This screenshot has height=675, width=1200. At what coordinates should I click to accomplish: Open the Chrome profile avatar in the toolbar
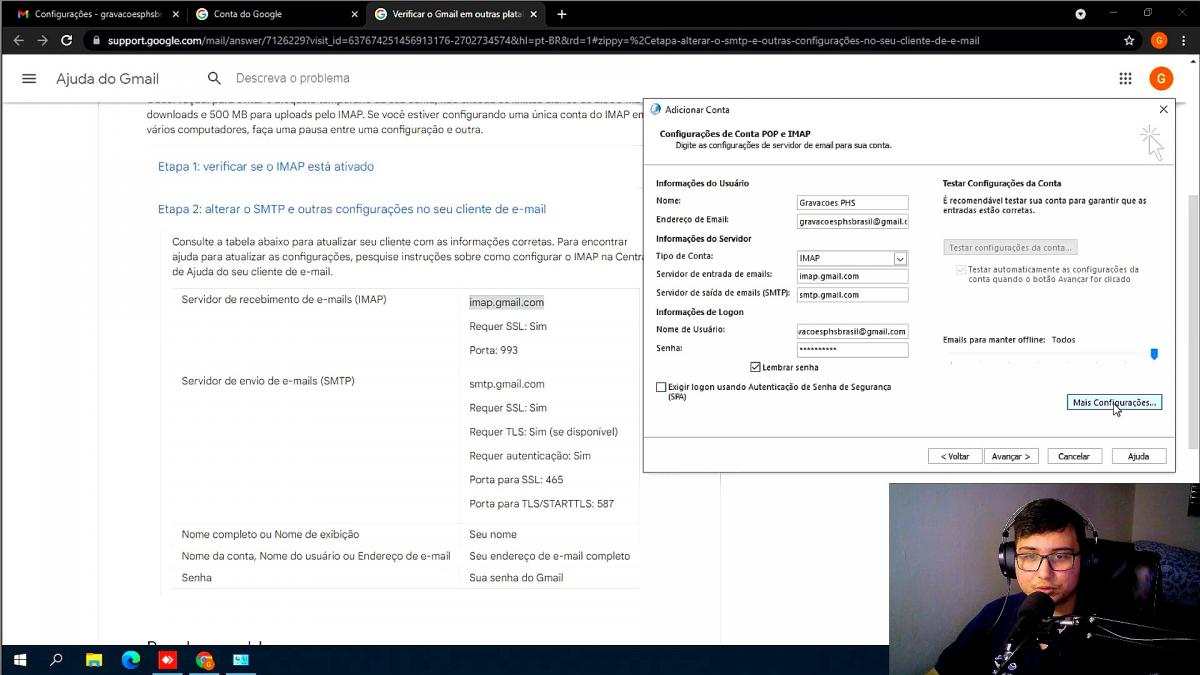1159,40
